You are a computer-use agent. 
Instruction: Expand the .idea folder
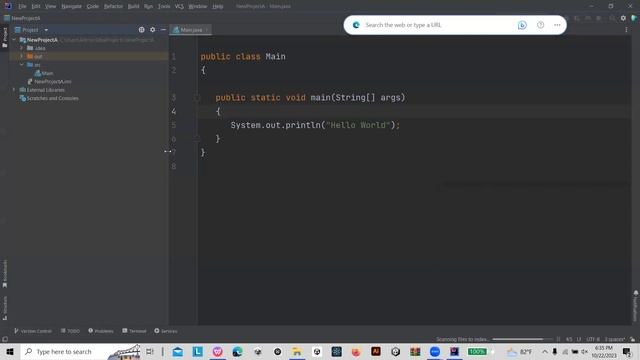pos(22,48)
